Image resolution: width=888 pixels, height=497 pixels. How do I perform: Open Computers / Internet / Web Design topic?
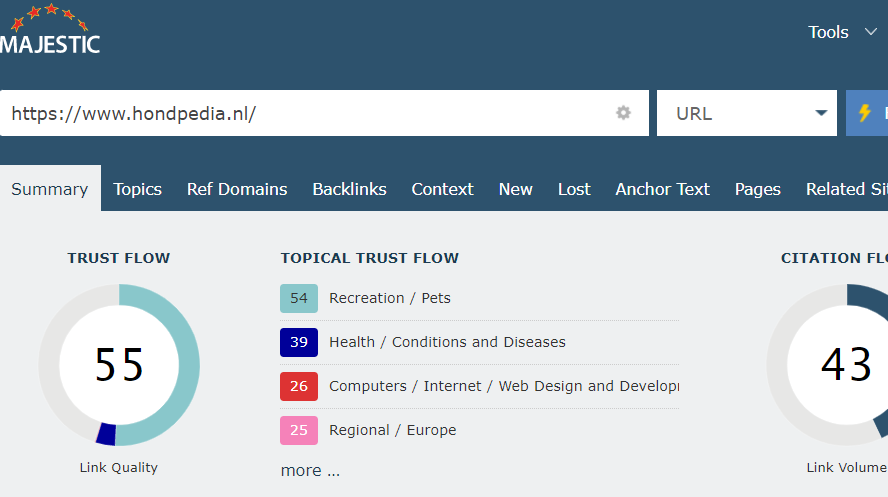pos(504,386)
